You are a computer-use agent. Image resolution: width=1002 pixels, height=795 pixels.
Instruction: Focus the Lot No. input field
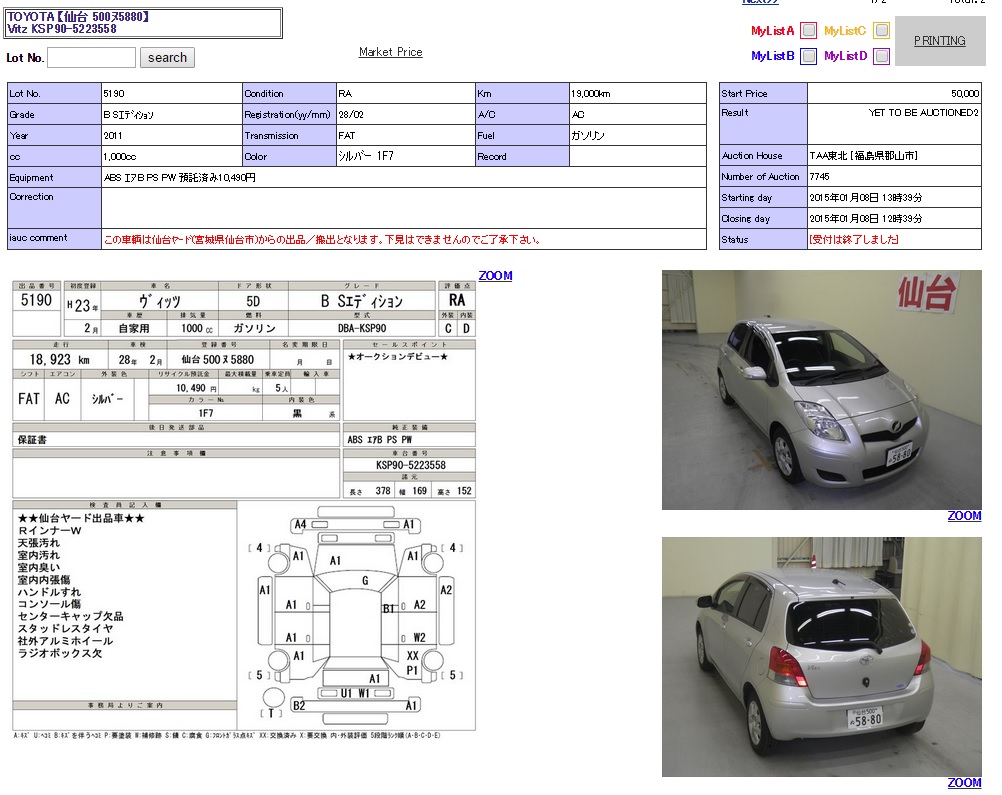[x=91, y=57]
